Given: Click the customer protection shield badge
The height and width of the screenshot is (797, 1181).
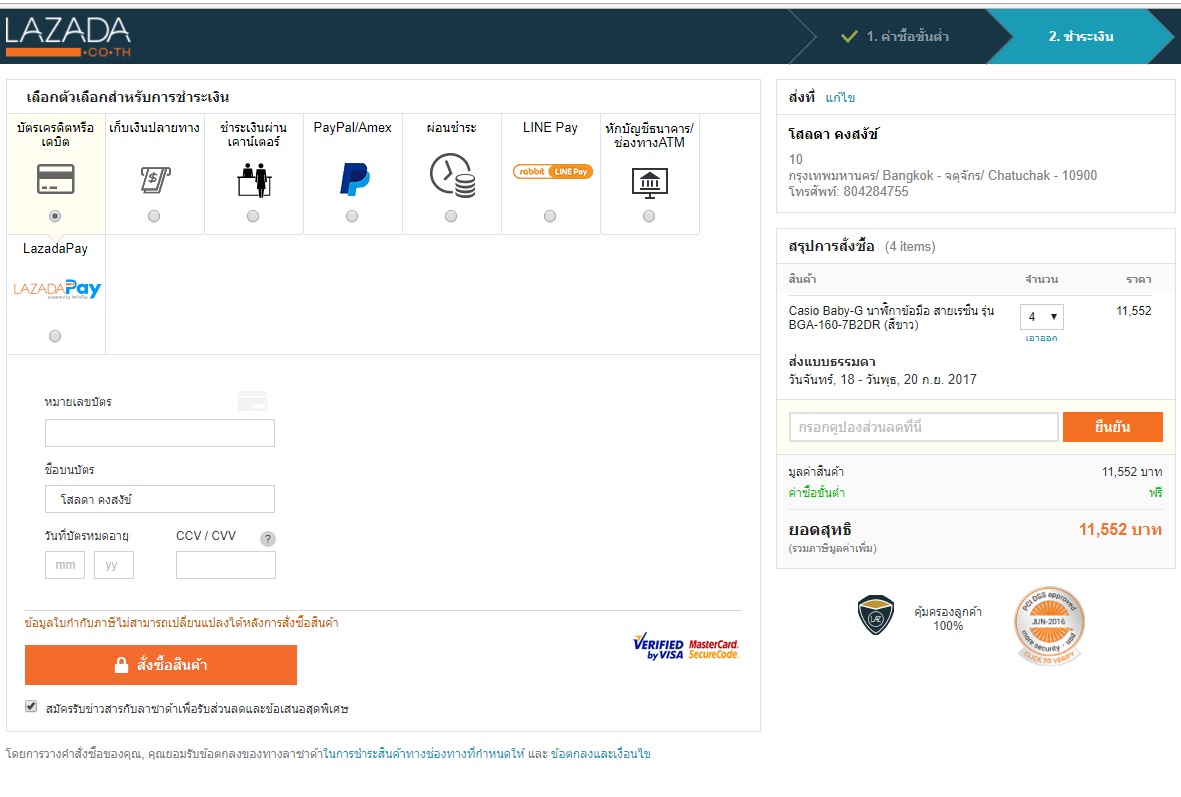Looking at the screenshot, I should [876, 615].
